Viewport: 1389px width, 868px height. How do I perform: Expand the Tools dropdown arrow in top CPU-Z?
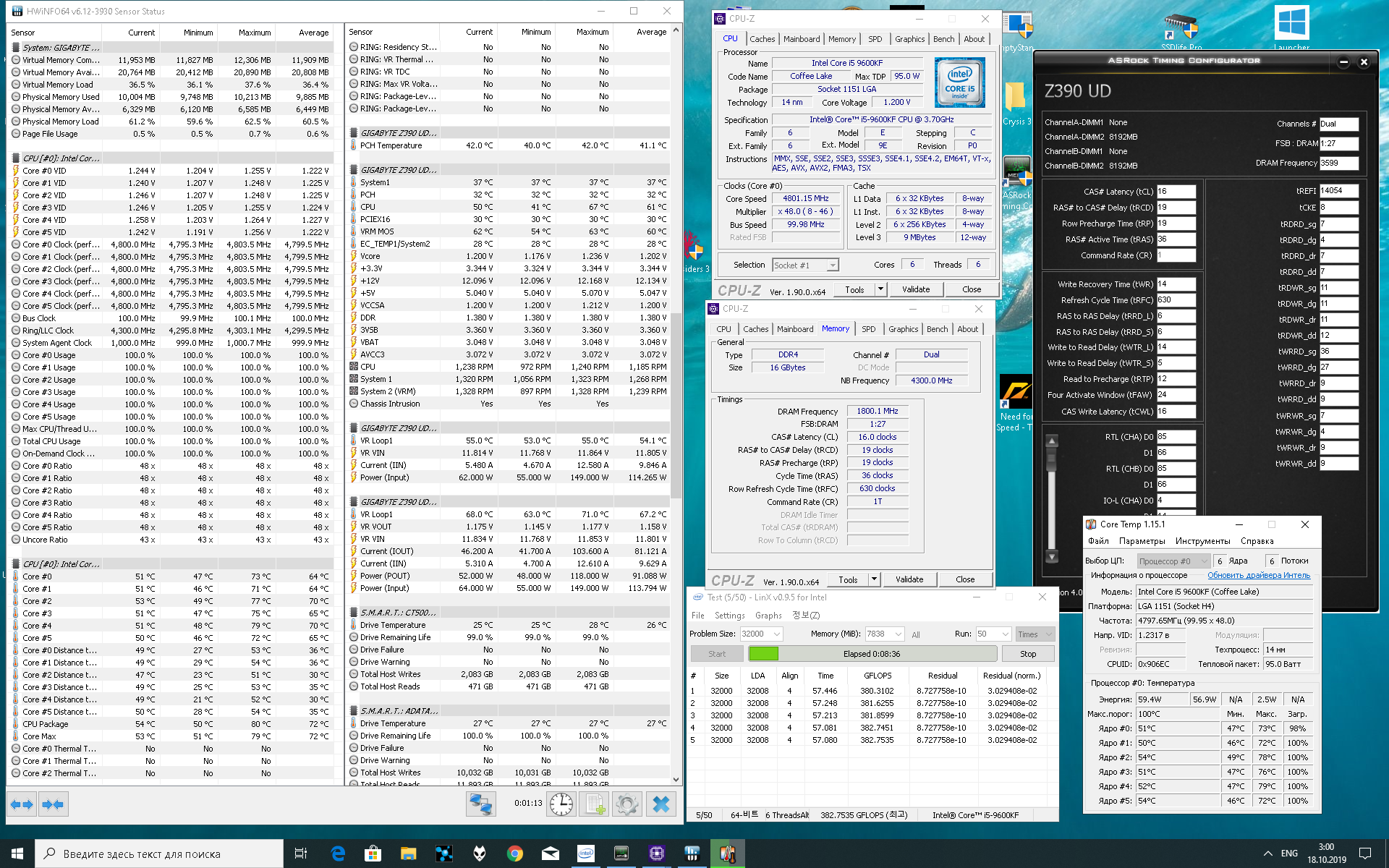tap(880, 289)
